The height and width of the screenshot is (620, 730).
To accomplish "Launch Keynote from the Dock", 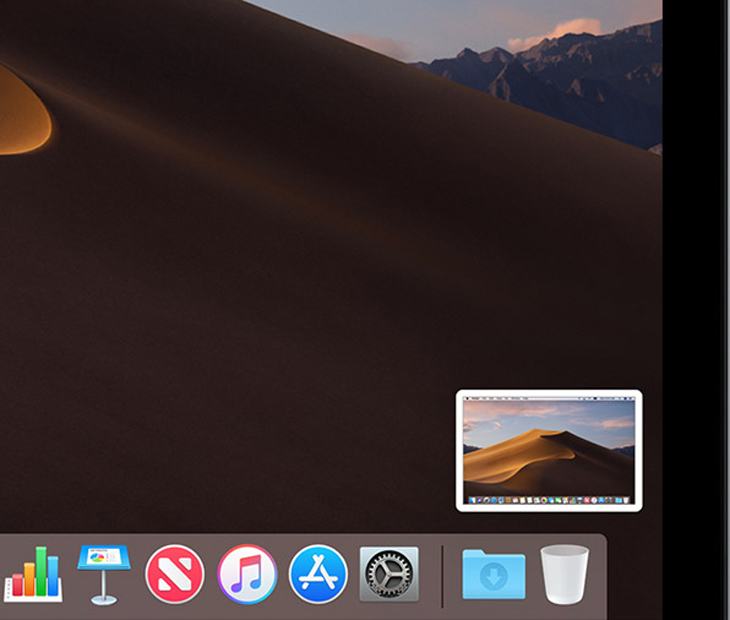I will [104, 574].
